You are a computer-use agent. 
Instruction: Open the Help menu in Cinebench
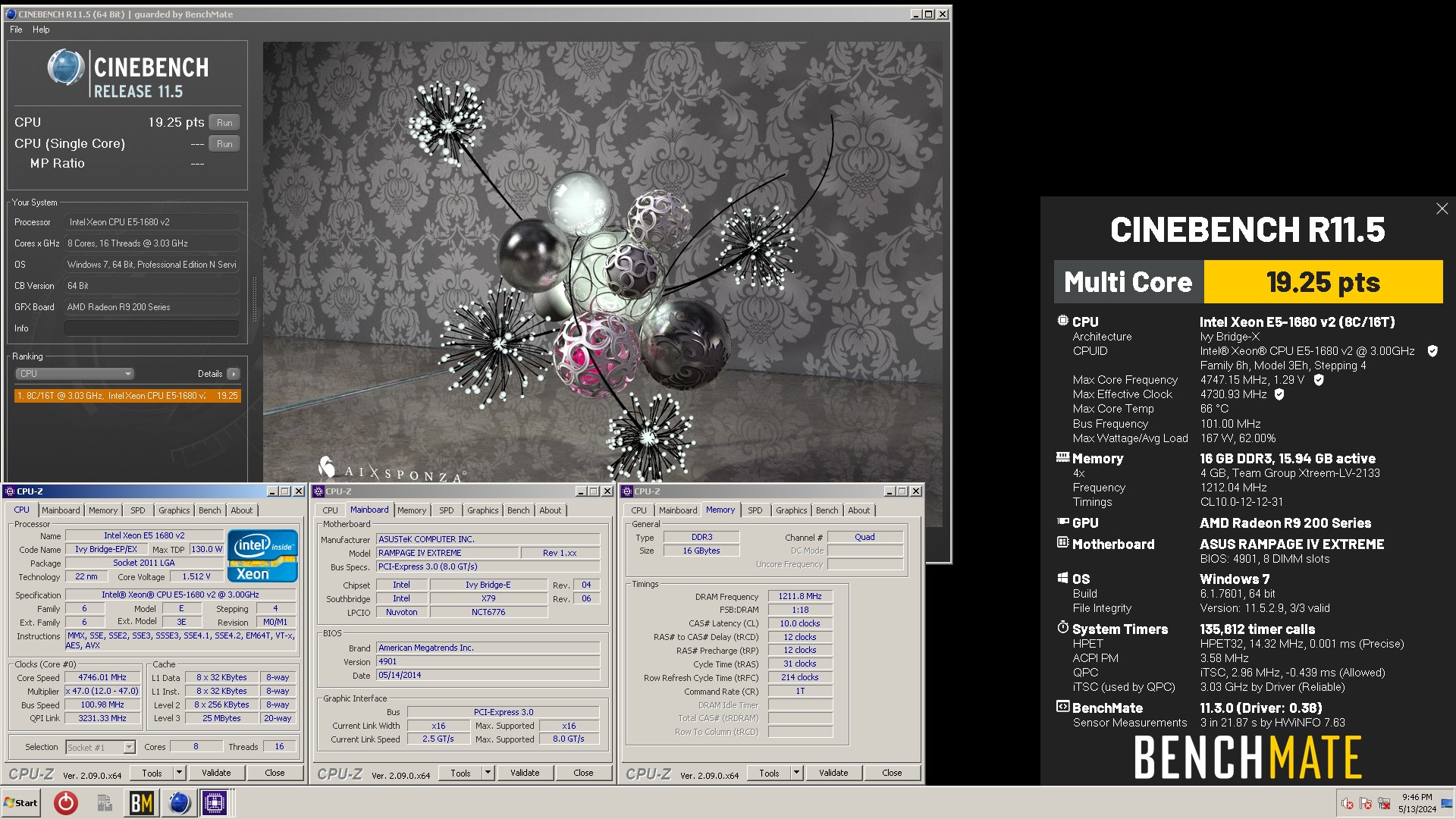coord(41,30)
